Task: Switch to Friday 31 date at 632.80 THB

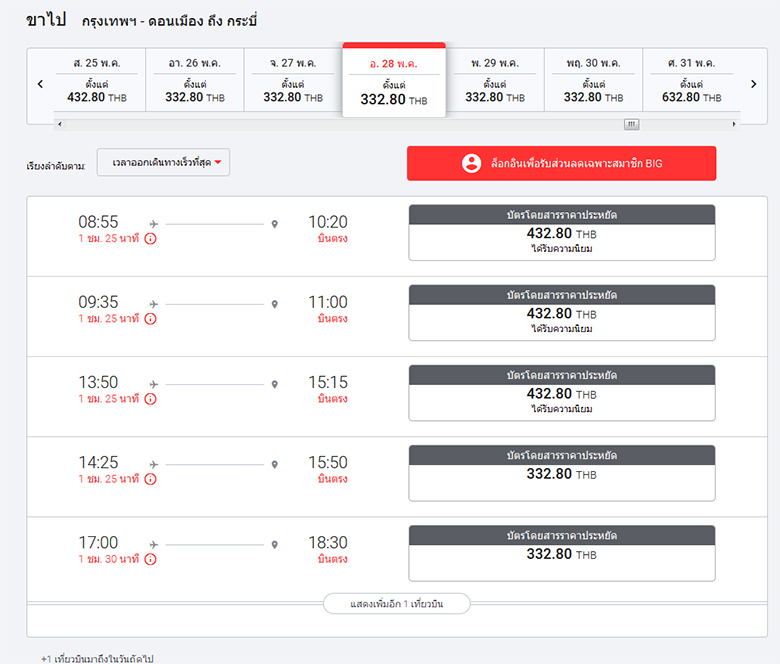Action: point(691,80)
